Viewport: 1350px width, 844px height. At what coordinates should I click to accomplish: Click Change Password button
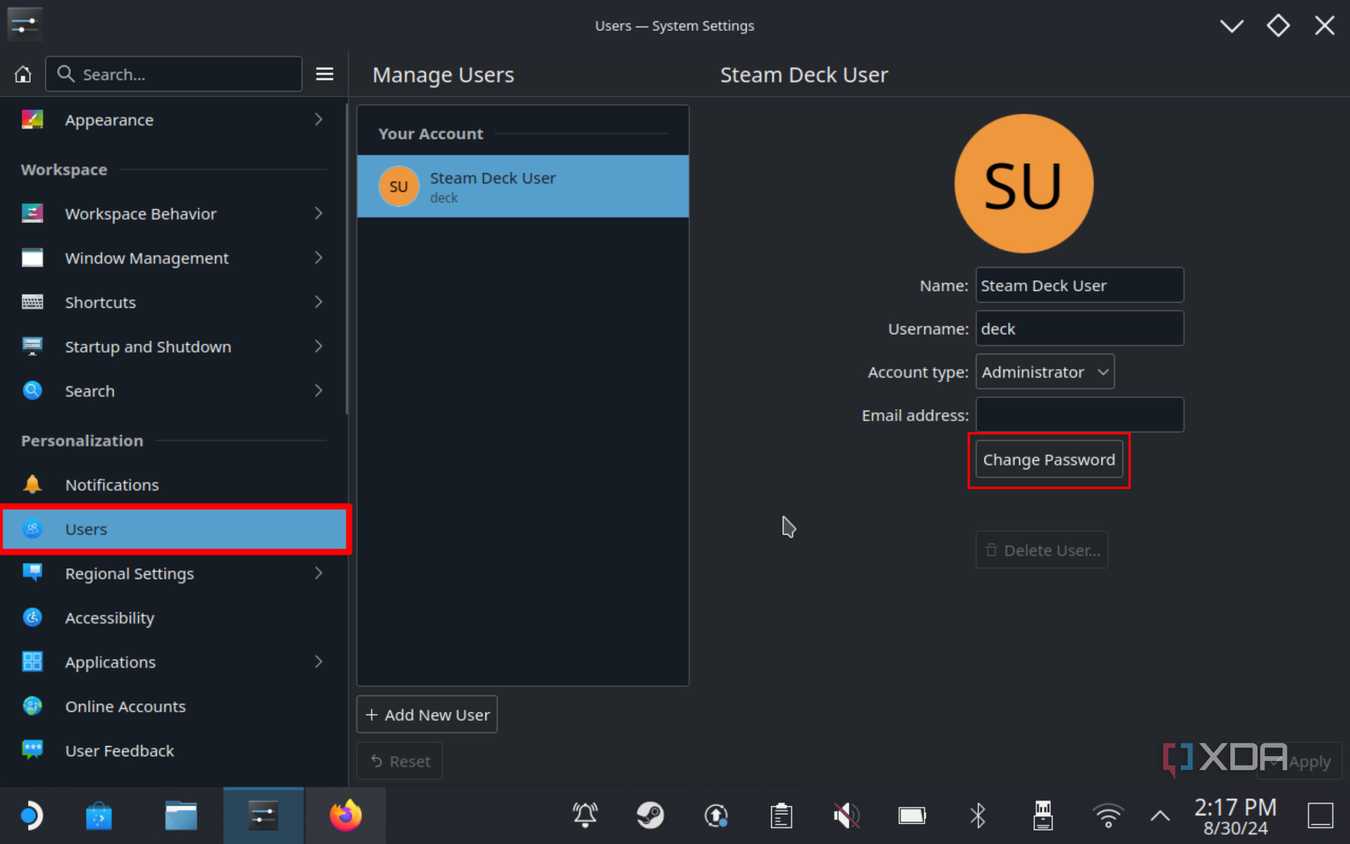pos(1049,460)
